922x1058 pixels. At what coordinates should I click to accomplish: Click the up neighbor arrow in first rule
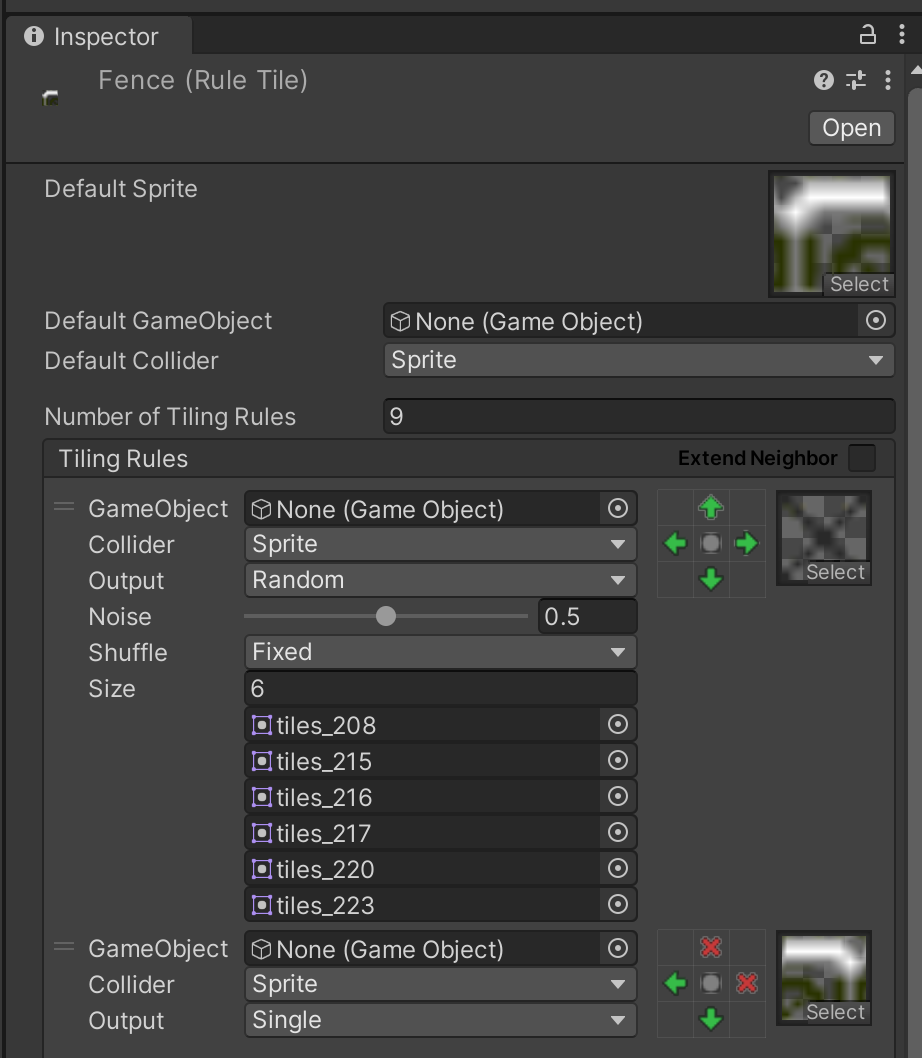[711, 508]
